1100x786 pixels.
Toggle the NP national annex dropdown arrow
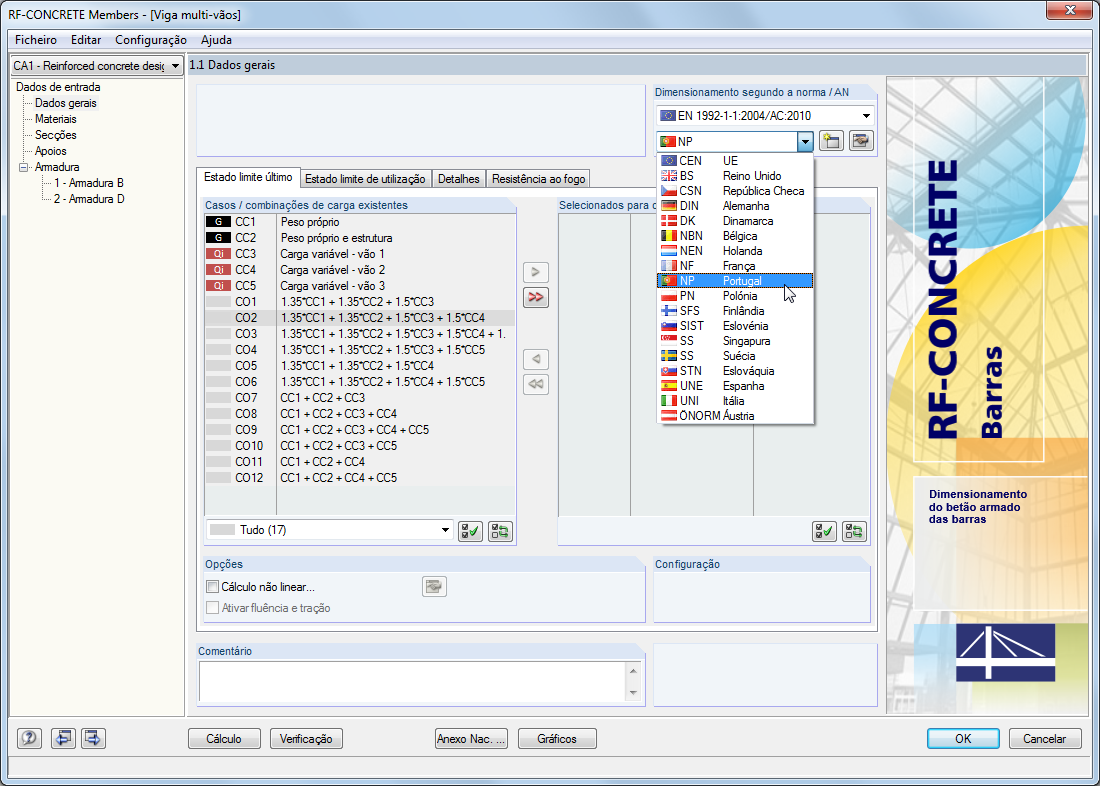tap(805, 142)
